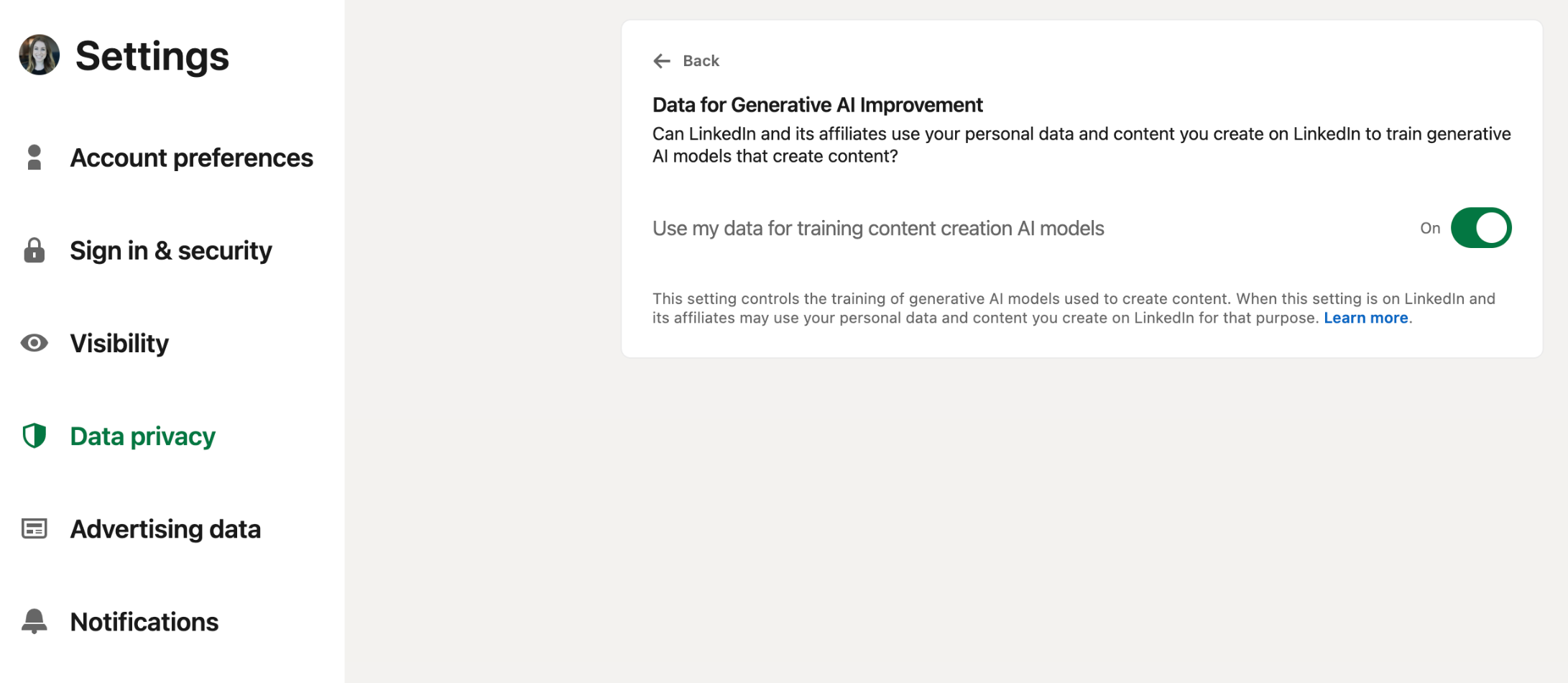
Task: Open Notifications settings
Action: (144, 621)
